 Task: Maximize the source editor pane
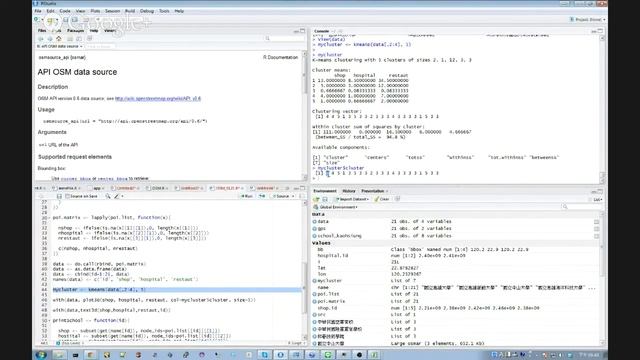(302, 188)
